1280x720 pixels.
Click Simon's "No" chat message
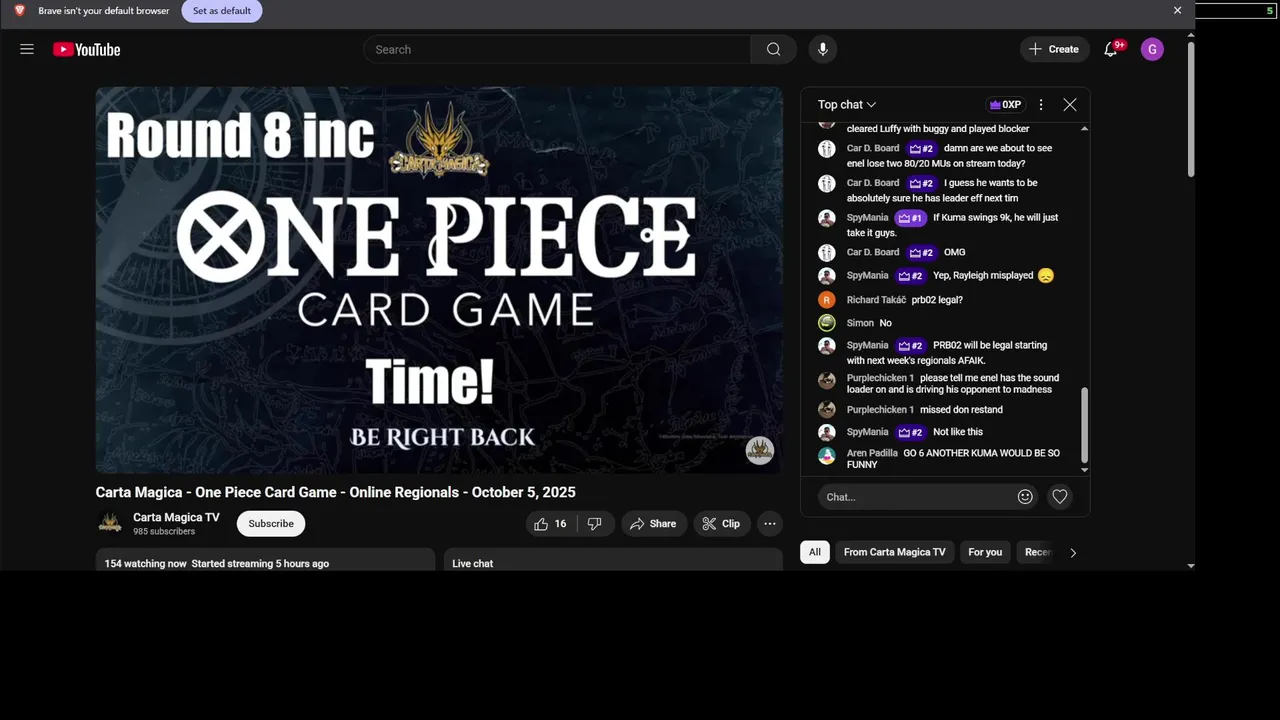click(885, 323)
